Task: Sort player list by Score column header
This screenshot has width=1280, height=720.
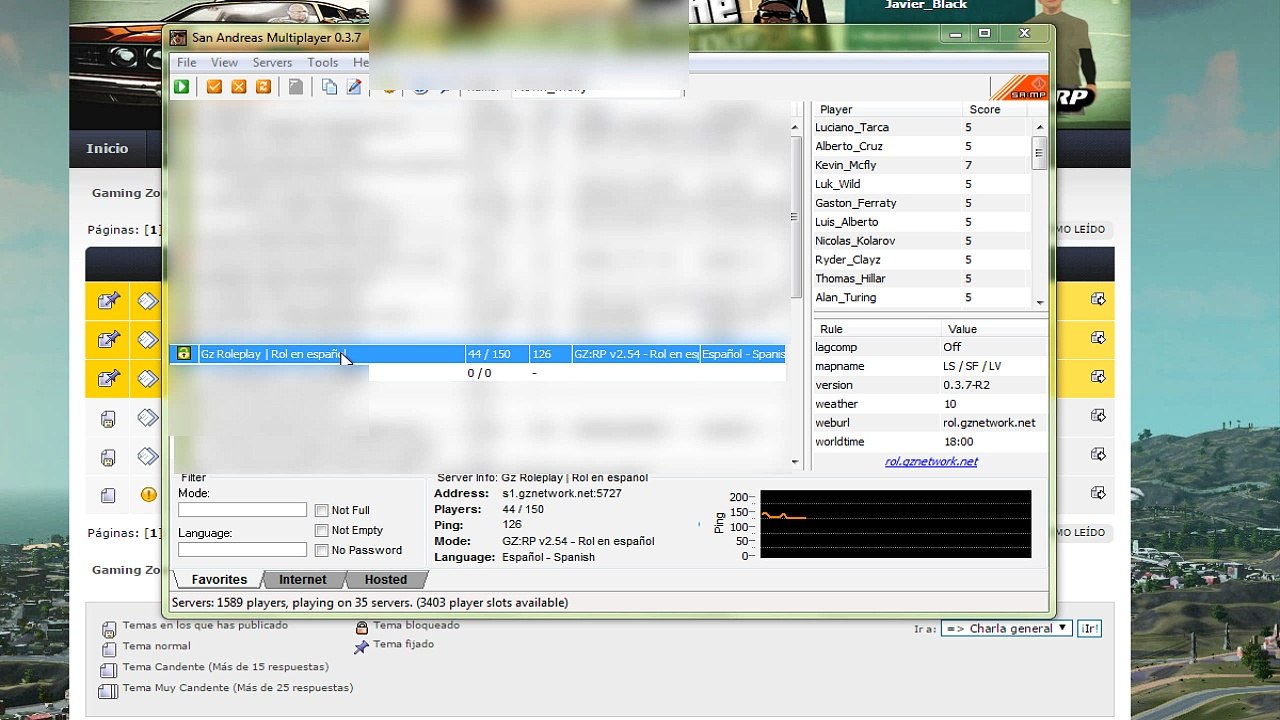Action: (x=996, y=109)
